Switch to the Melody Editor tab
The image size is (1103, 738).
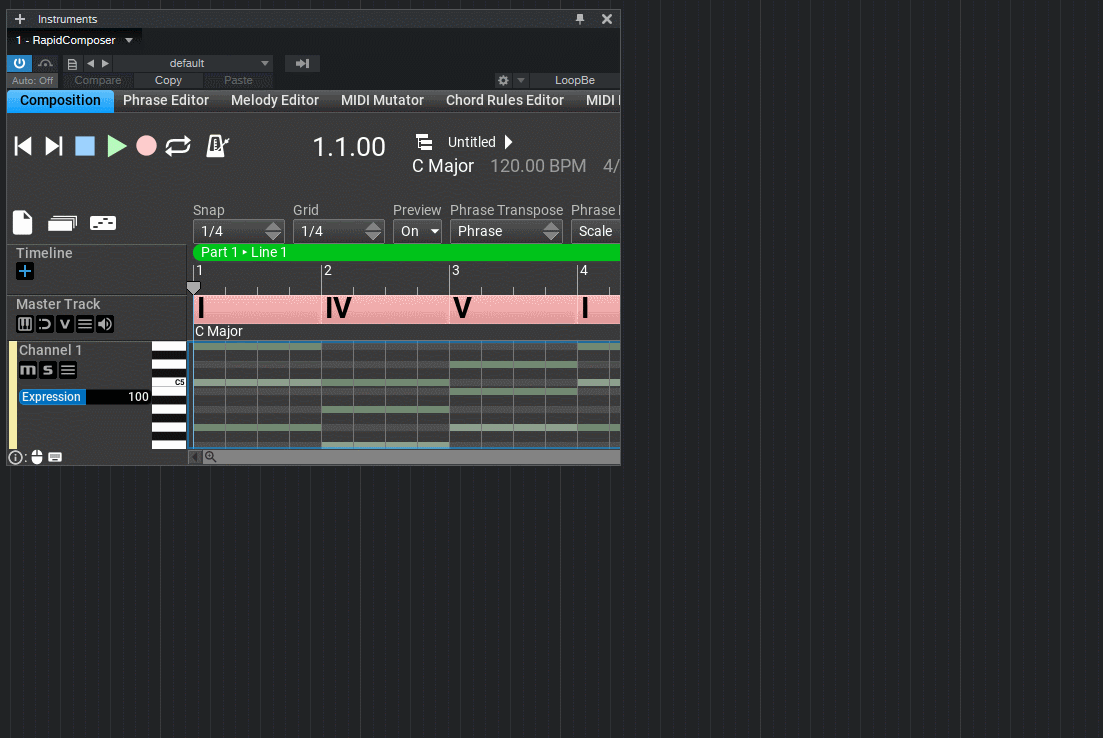click(275, 101)
